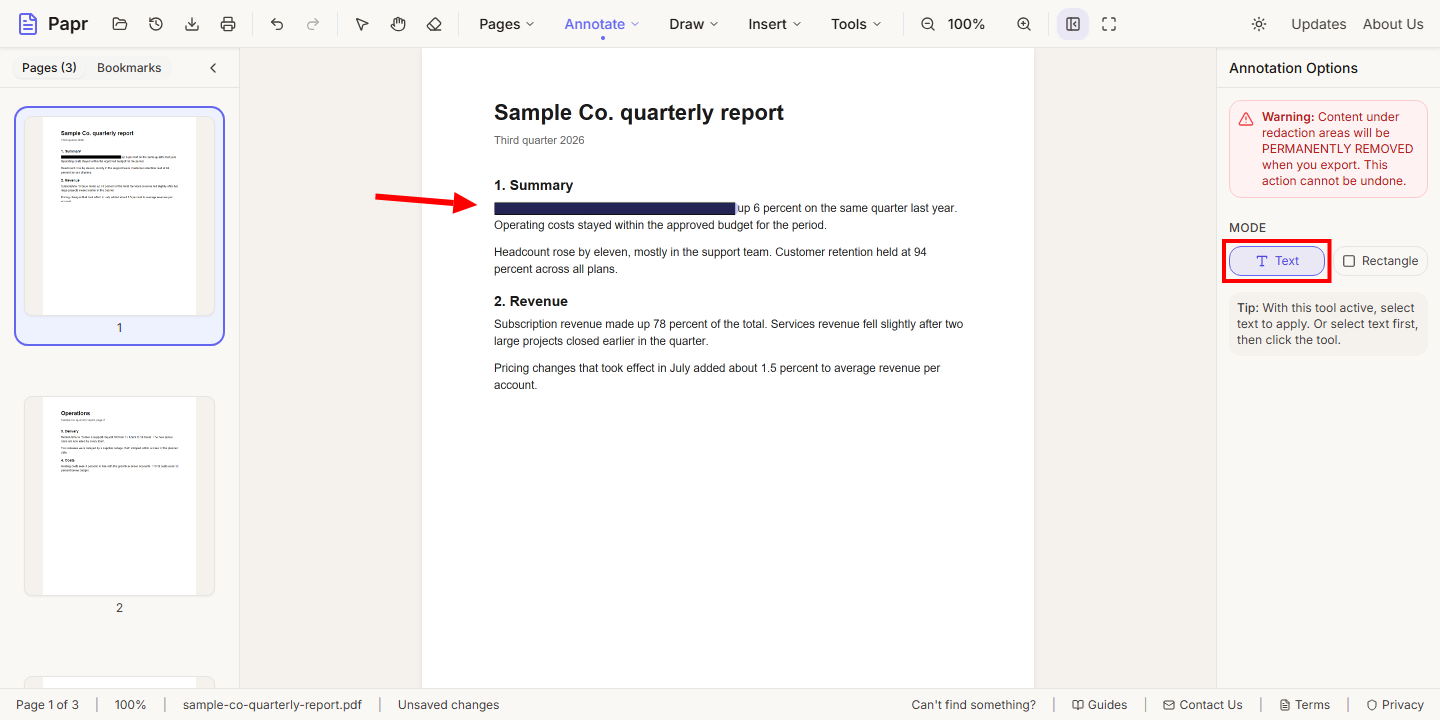Open a file with the folder icon
This screenshot has height=720, width=1440.
coord(120,24)
